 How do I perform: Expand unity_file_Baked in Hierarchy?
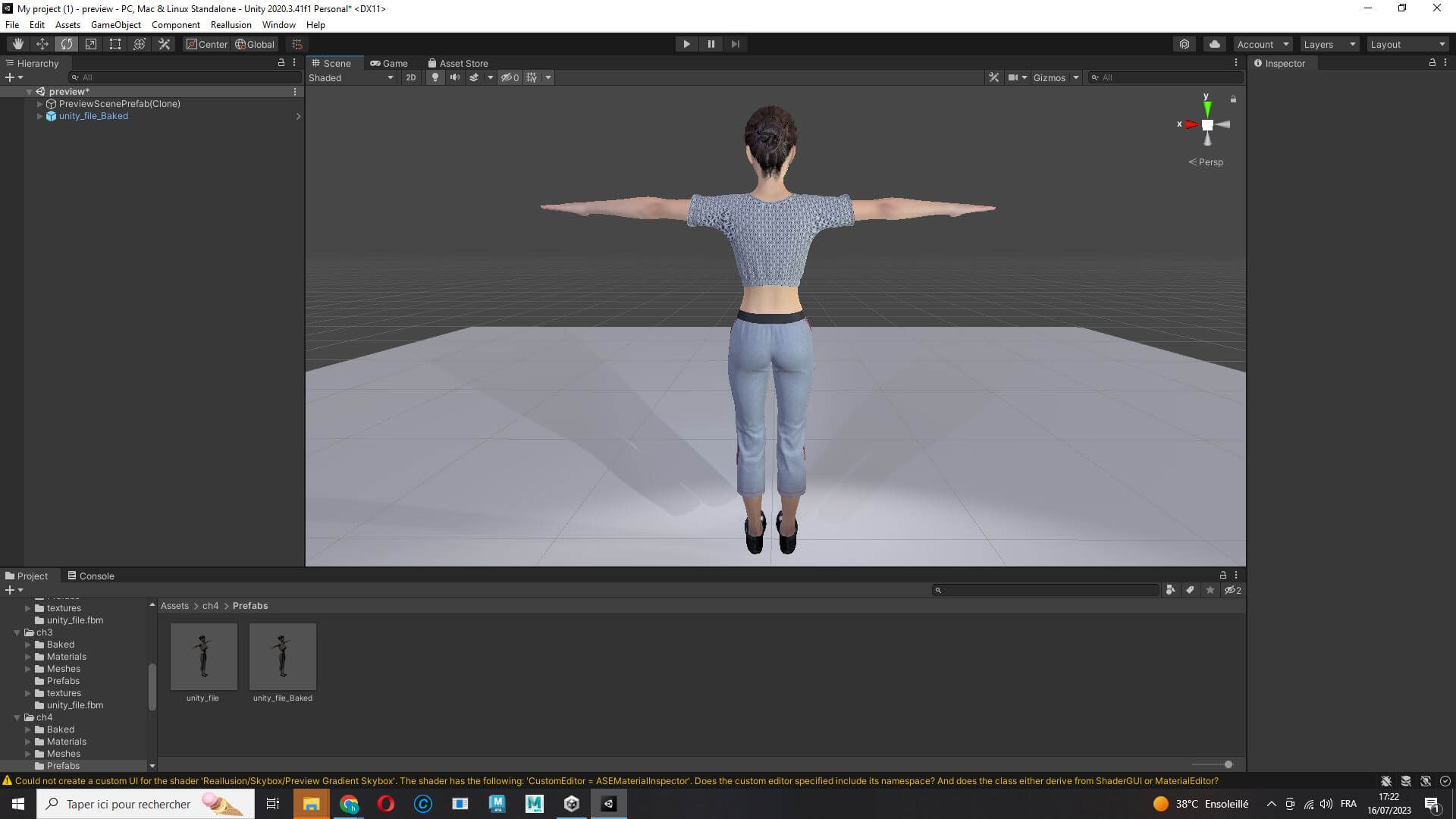click(39, 116)
